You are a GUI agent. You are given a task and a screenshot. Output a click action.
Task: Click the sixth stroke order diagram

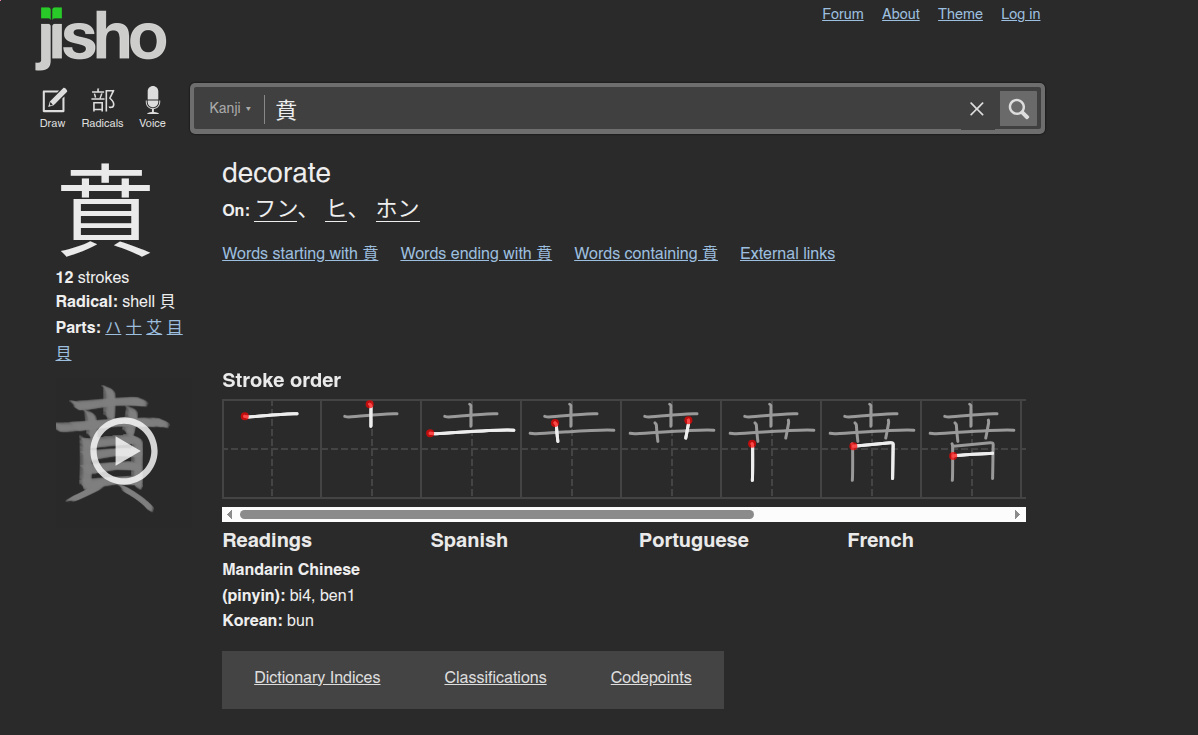(772, 449)
